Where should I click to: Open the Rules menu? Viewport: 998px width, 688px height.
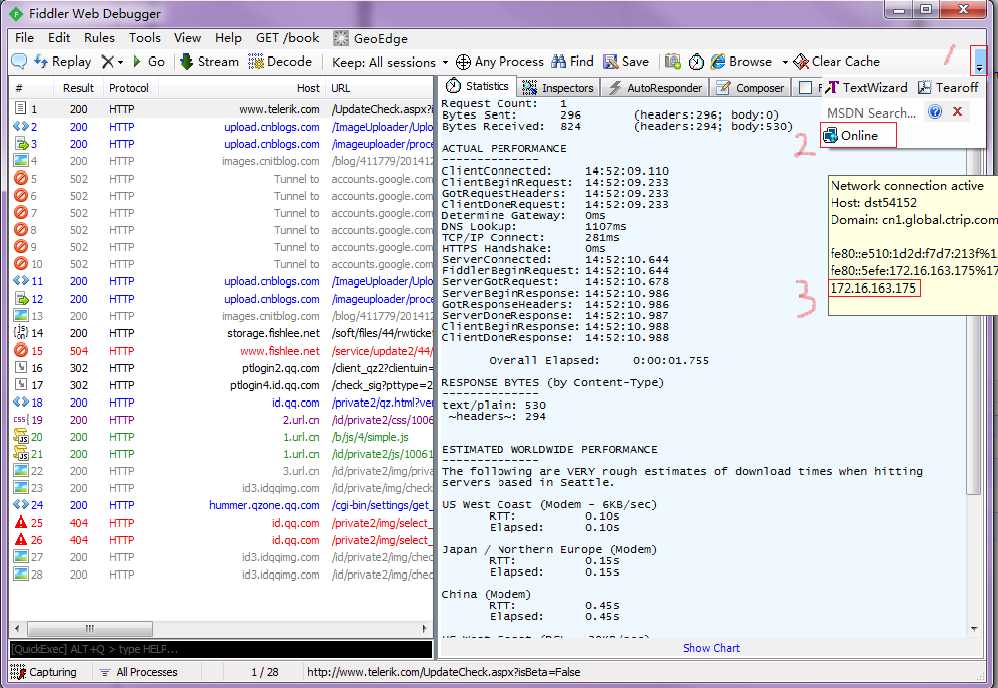coord(99,38)
